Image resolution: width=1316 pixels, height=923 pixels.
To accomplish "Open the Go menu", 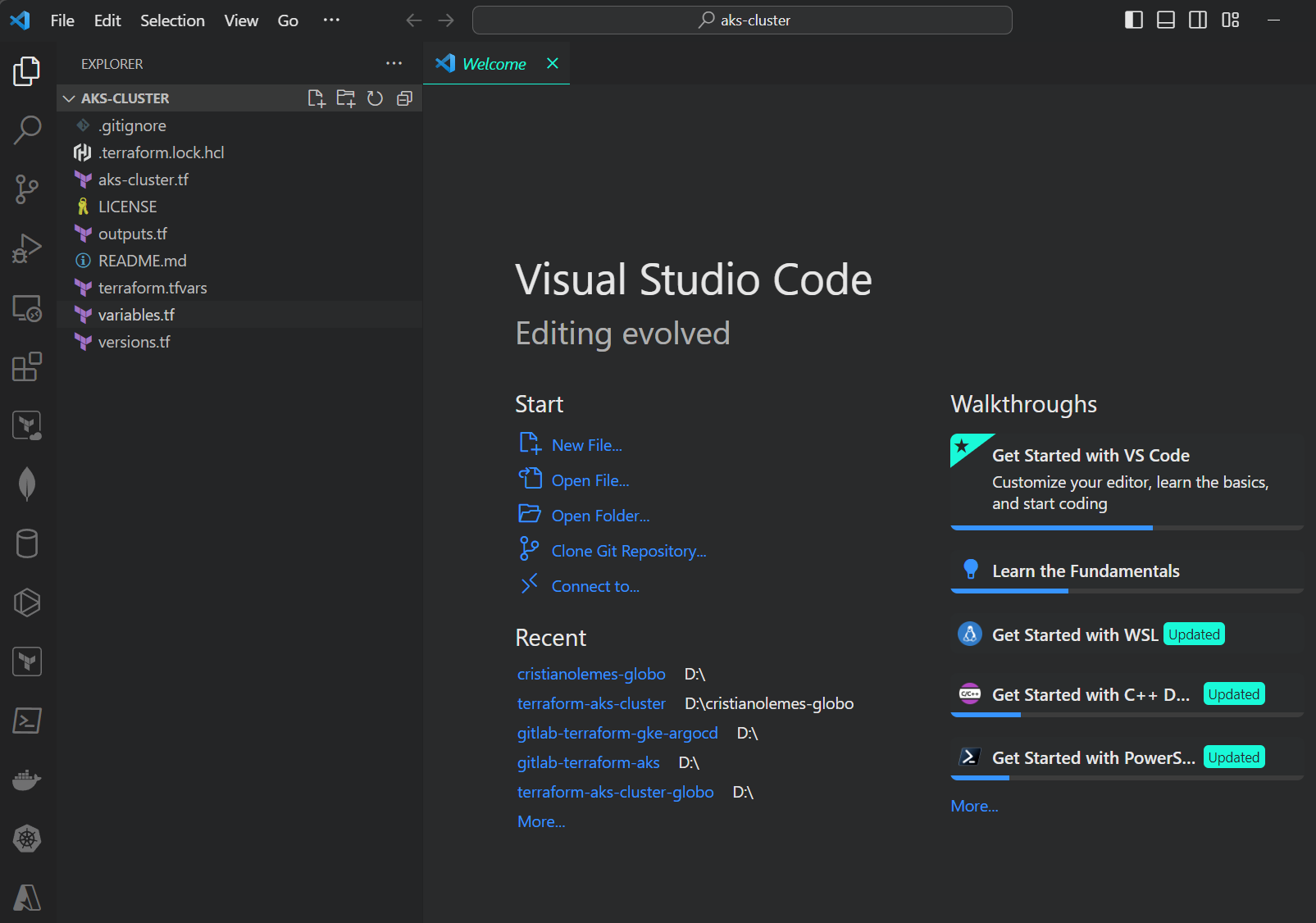I will pos(288,20).
